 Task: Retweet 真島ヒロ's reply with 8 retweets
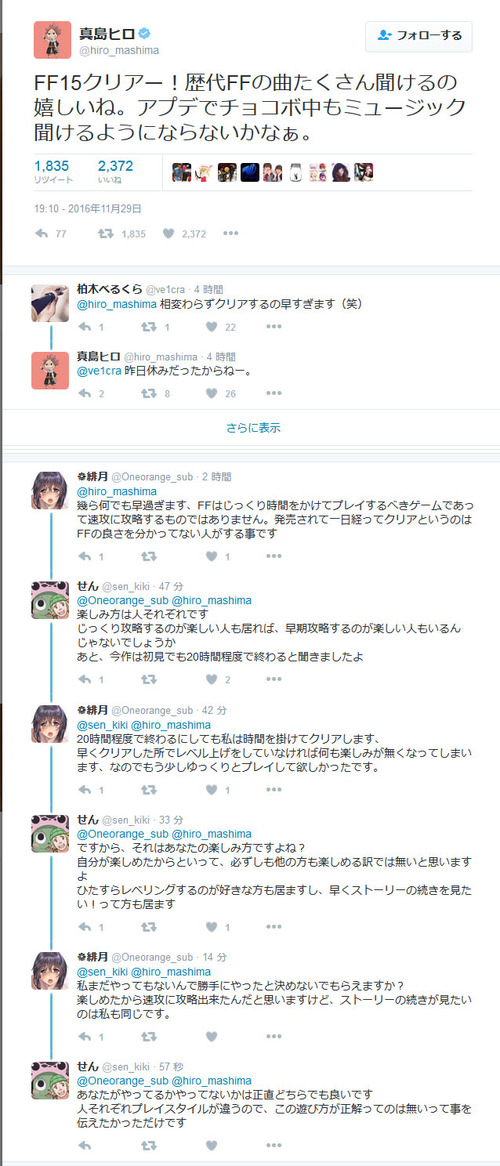pyautogui.click(x=148, y=393)
